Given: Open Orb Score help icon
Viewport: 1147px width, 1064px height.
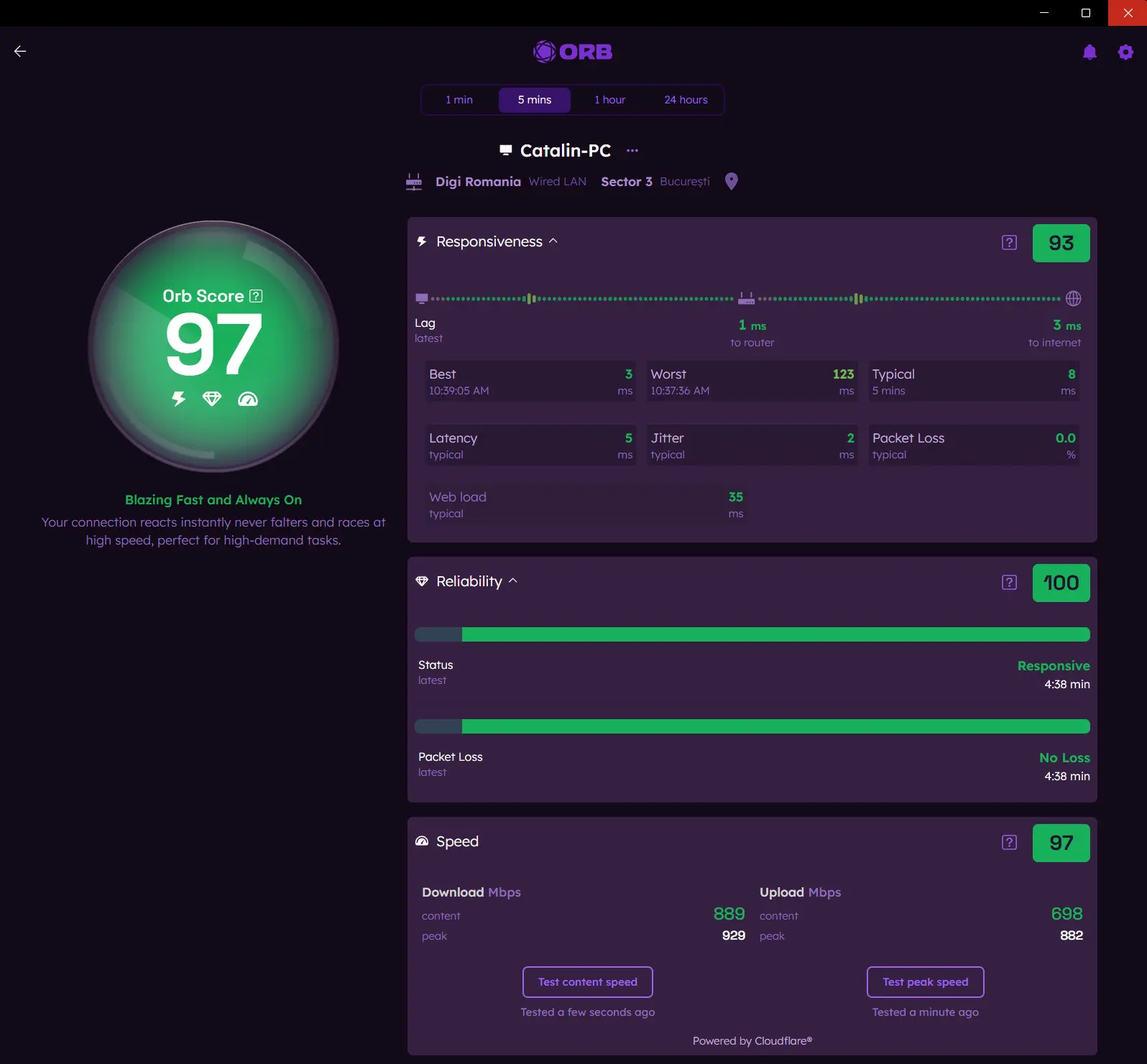Looking at the screenshot, I should (x=256, y=296).
